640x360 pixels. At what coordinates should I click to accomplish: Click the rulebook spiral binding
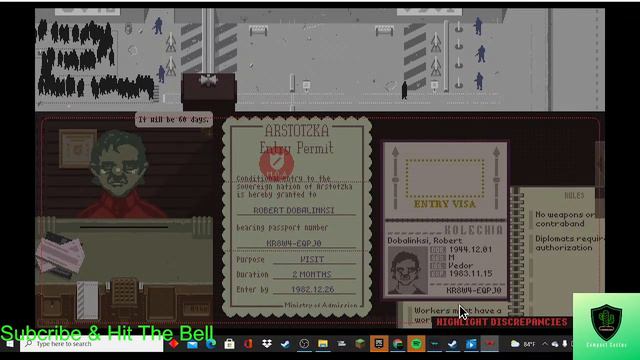[x=517, y=251]
